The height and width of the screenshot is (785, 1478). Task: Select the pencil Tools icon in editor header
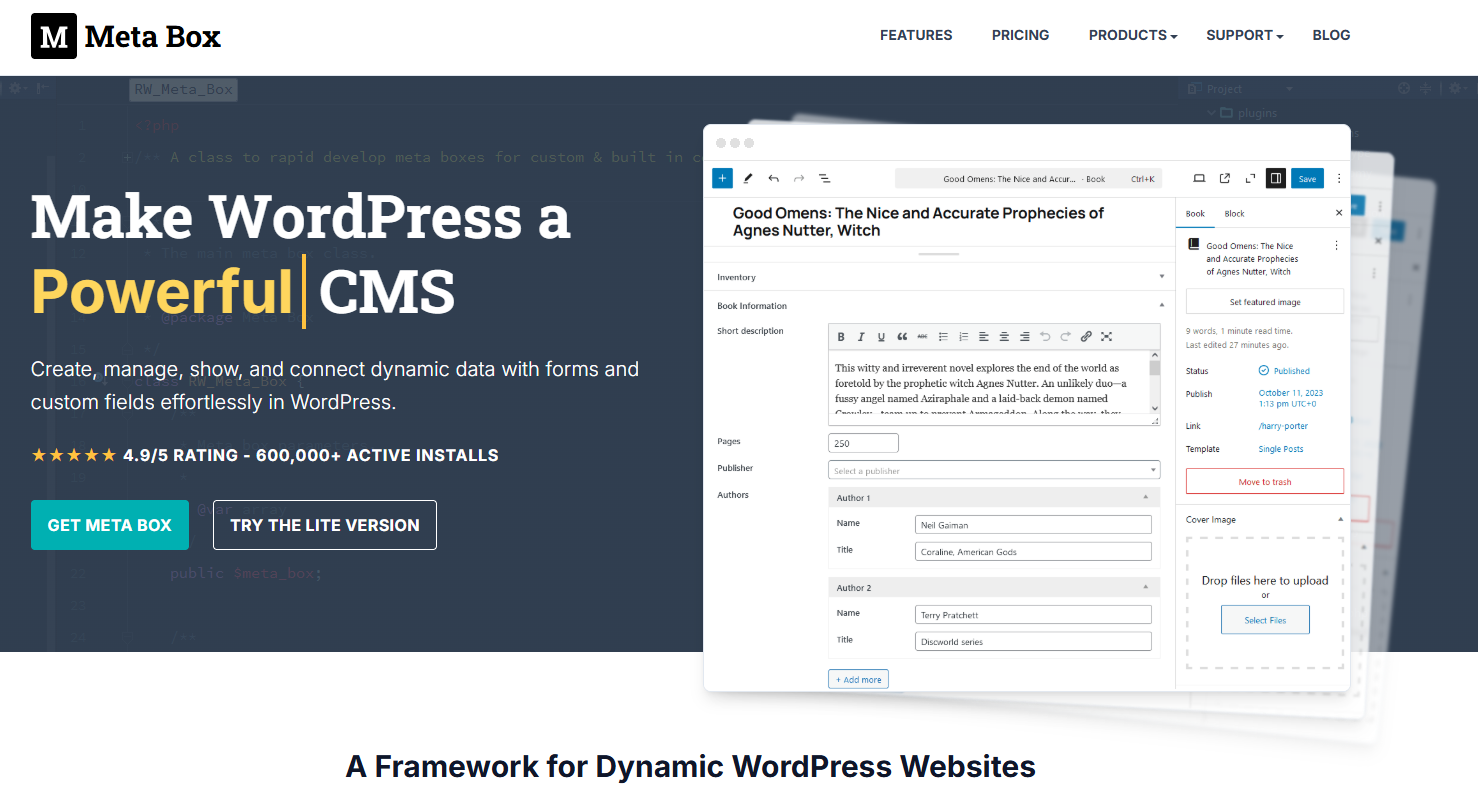(748, 178)
